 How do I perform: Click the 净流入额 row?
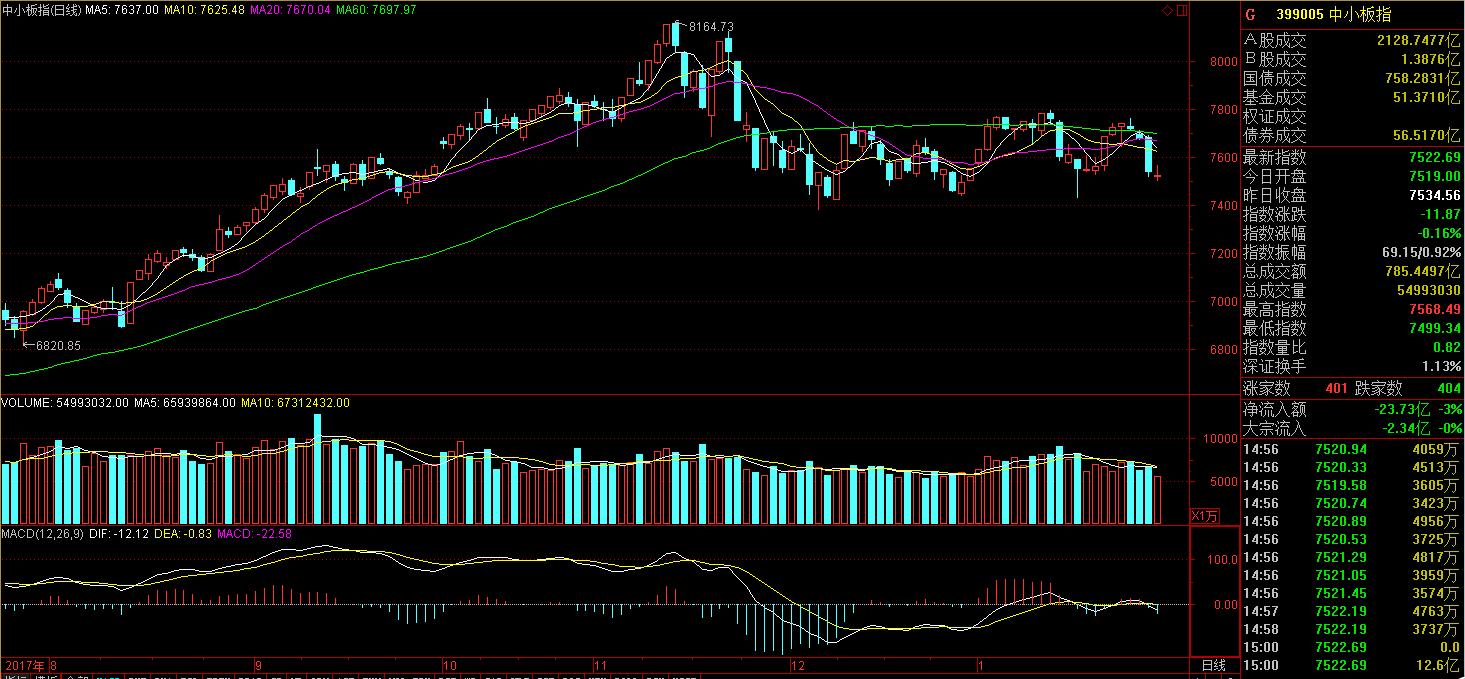coord(1352,409)
